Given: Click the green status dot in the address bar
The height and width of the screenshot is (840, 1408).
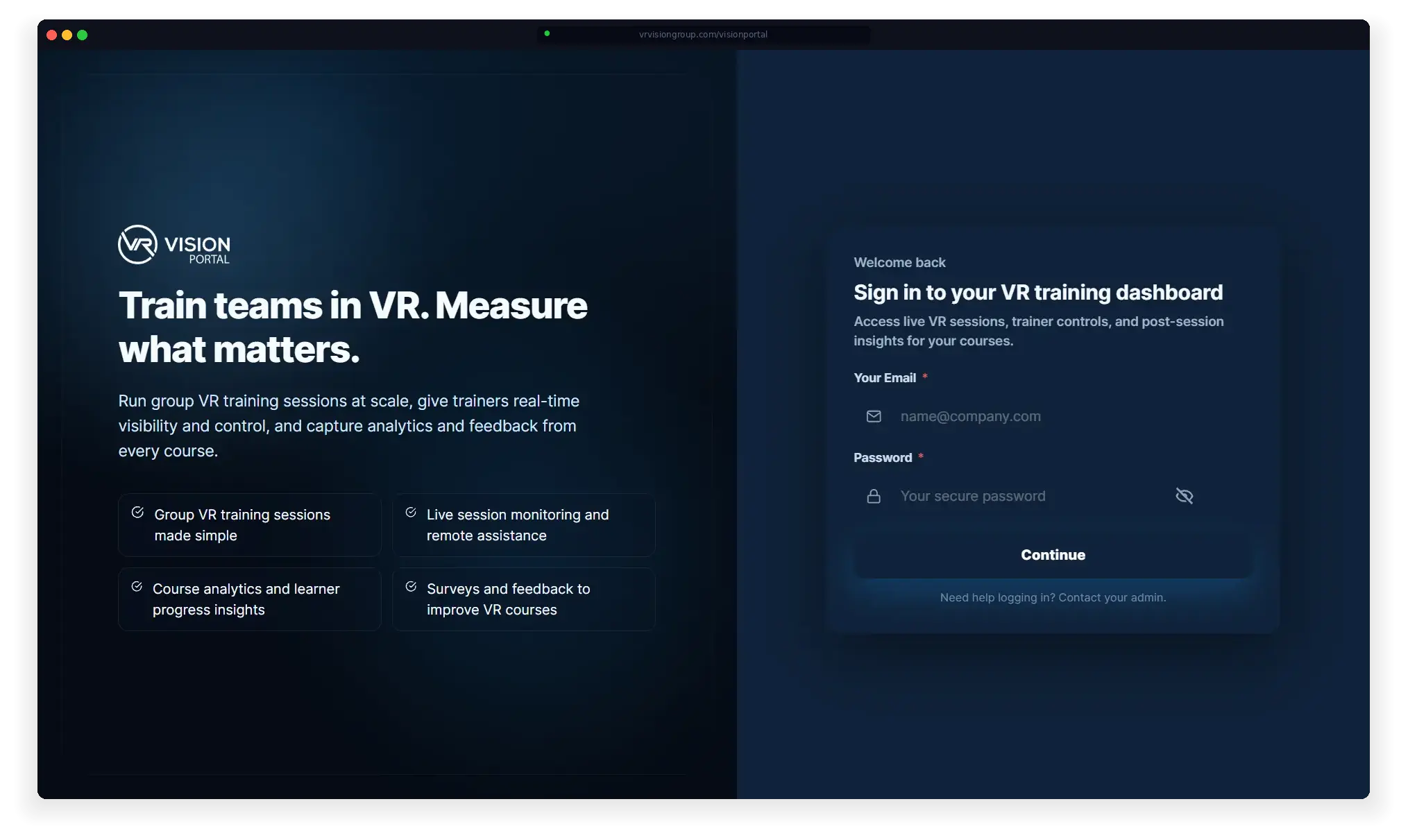Looking at the screenshot, I should (x=548, y=33).
